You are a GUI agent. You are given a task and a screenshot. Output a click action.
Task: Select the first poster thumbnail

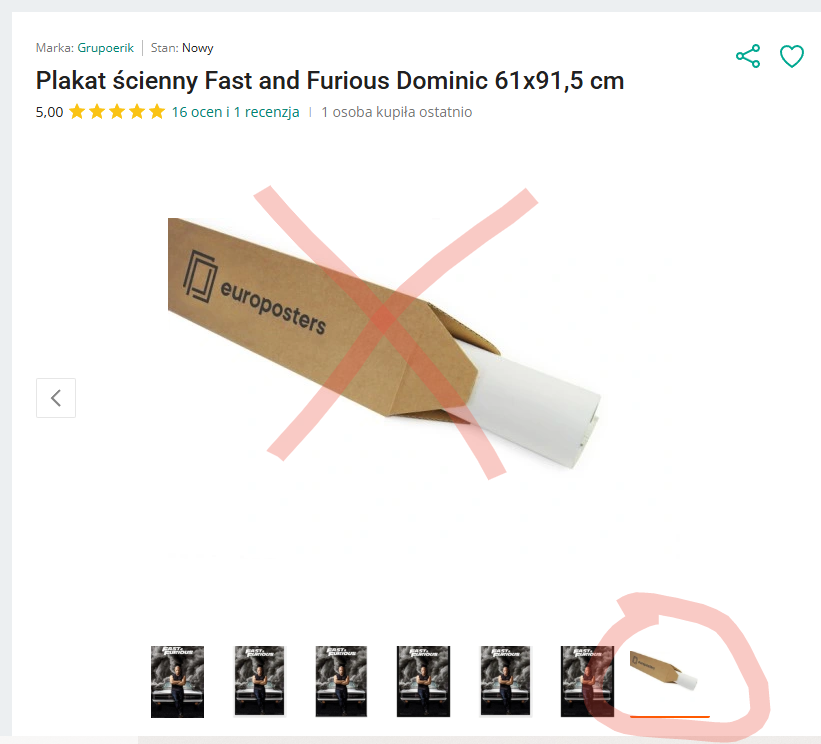tap(177, 681)
